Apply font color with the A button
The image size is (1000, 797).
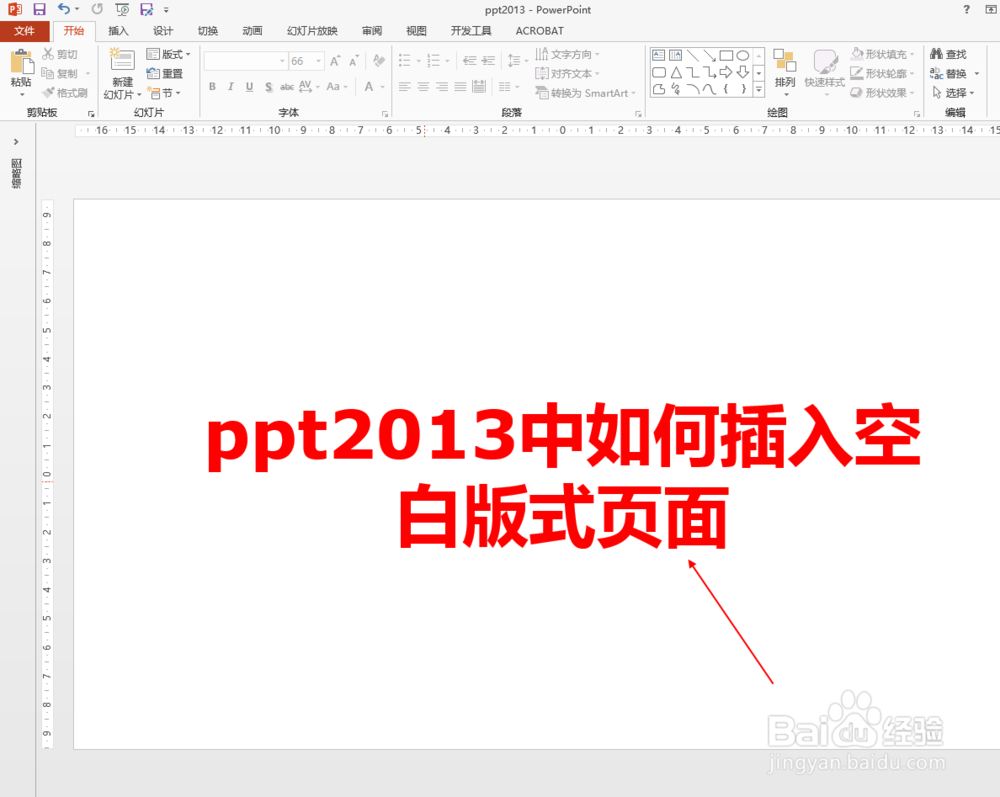coord(369,87)
